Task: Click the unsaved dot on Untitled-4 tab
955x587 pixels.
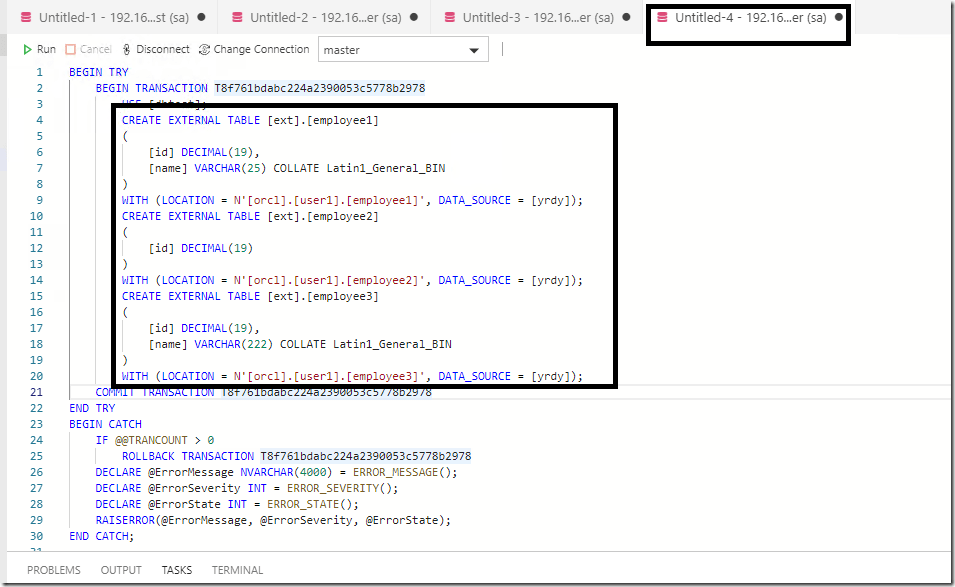Action: pyautogui.click(x=838, y=17)
